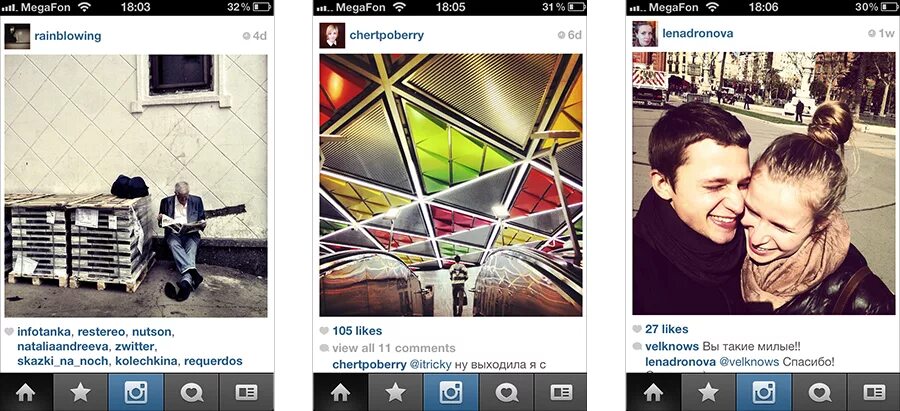Screen dimensions: 900x411
Task: Tap the rainblowing profile avatar
Action: [x=17, y=36]
